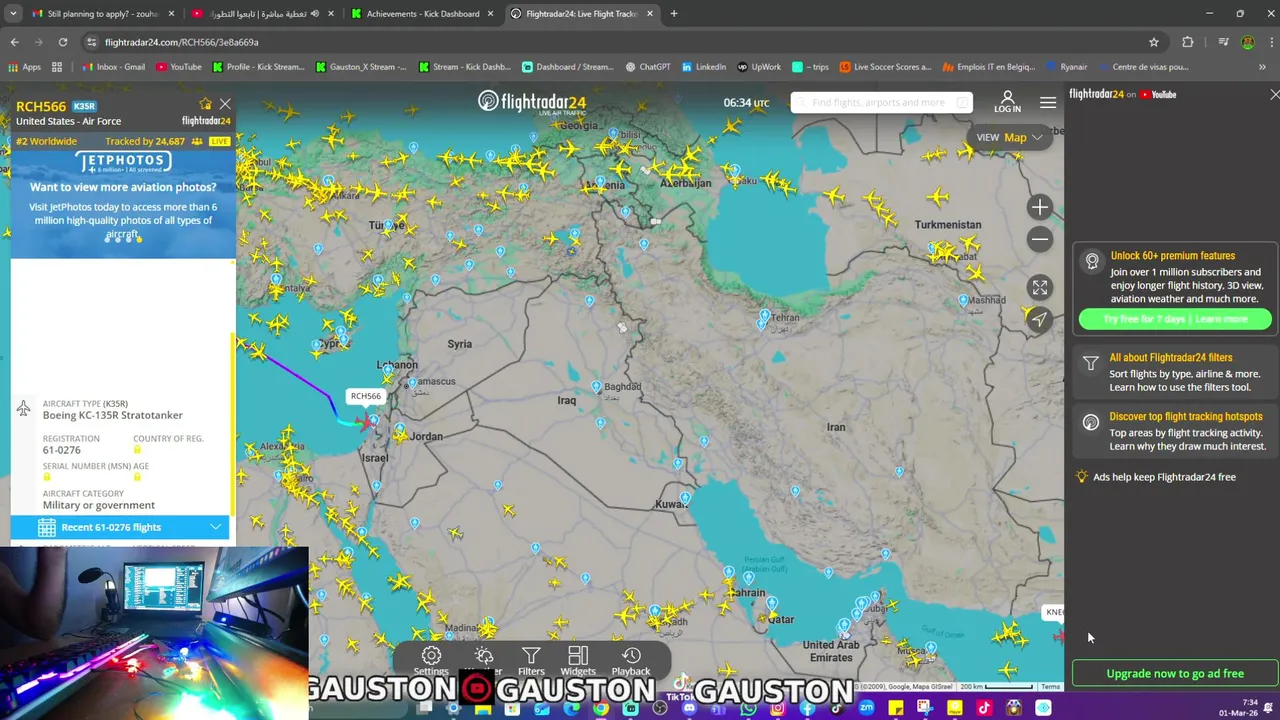Open a new browser tab

point(674,14)
